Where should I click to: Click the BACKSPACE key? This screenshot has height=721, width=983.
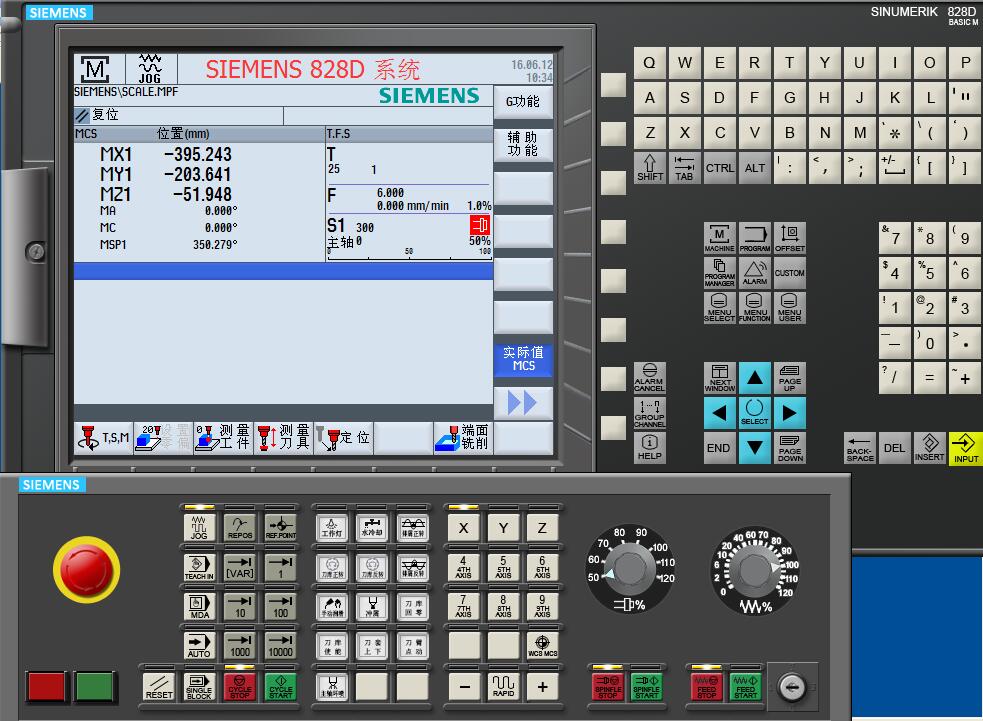tap(859, 448)
